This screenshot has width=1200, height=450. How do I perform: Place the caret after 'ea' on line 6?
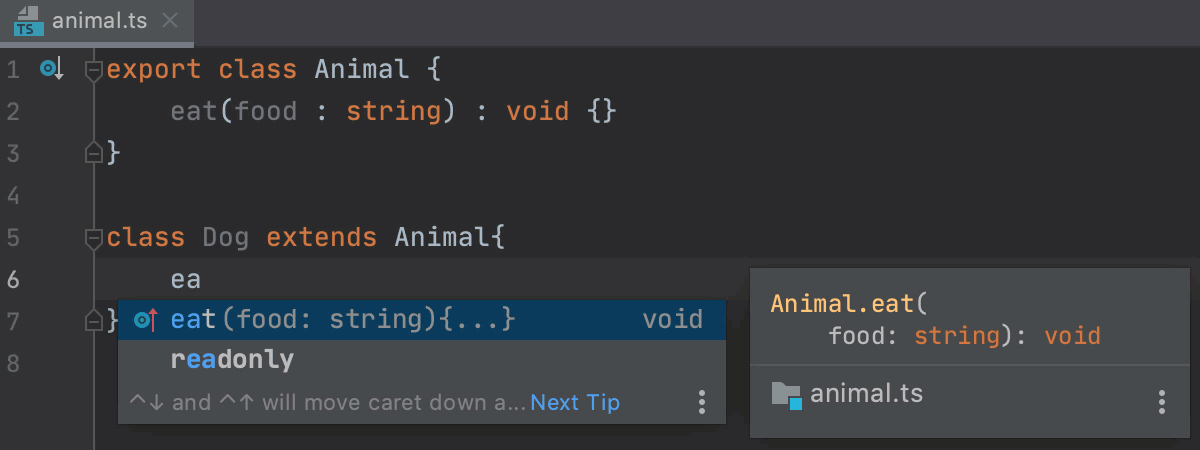(x=202, y=279)
